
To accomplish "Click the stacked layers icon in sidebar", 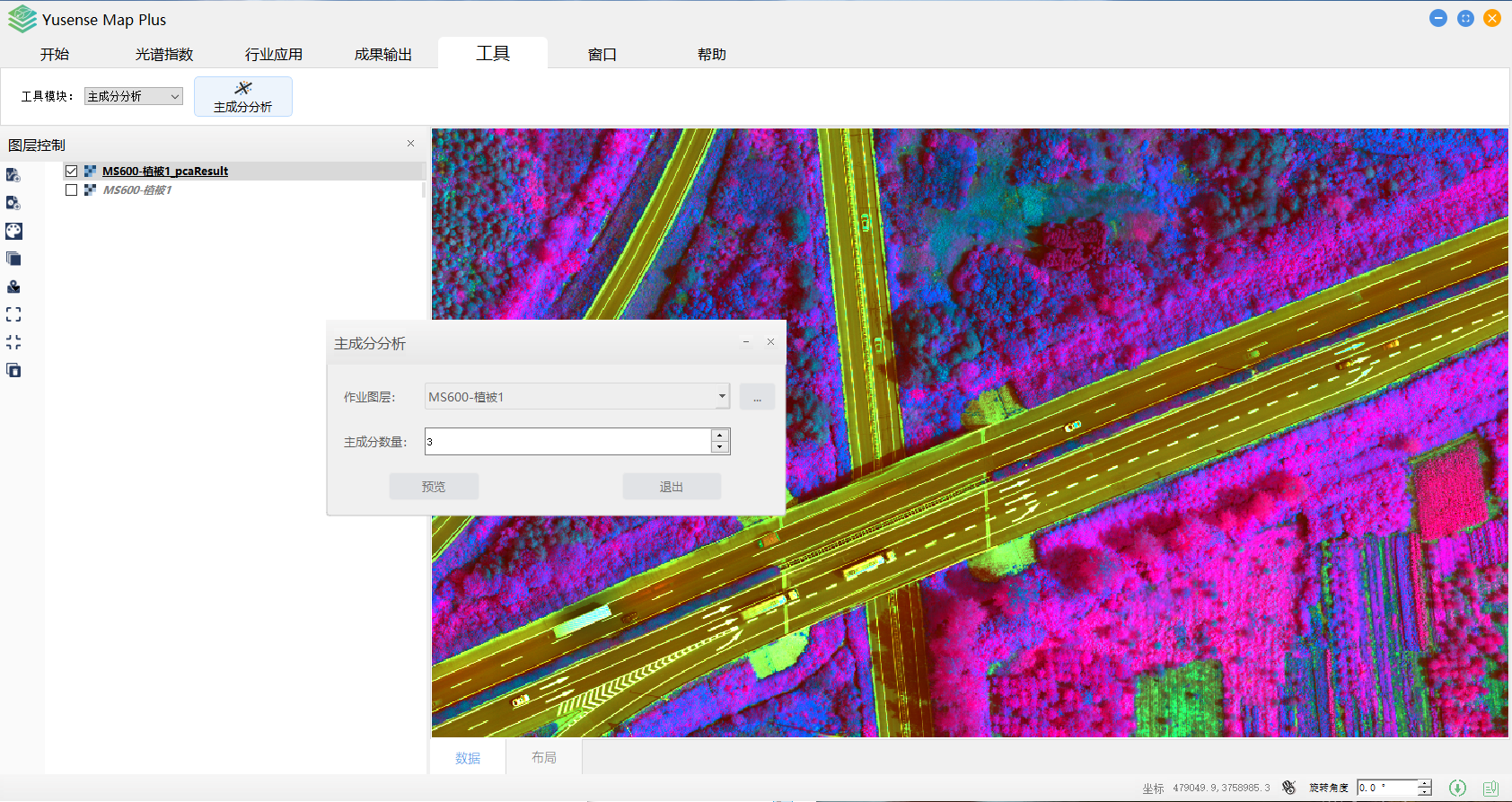I will [x=13, y=259].
